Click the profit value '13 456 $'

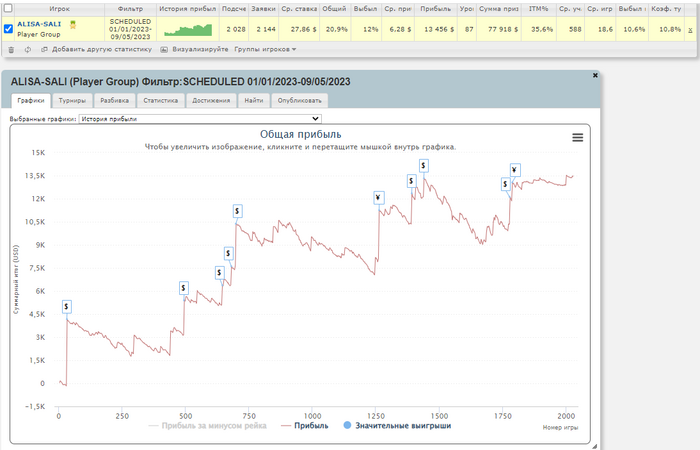click(439, 29)
